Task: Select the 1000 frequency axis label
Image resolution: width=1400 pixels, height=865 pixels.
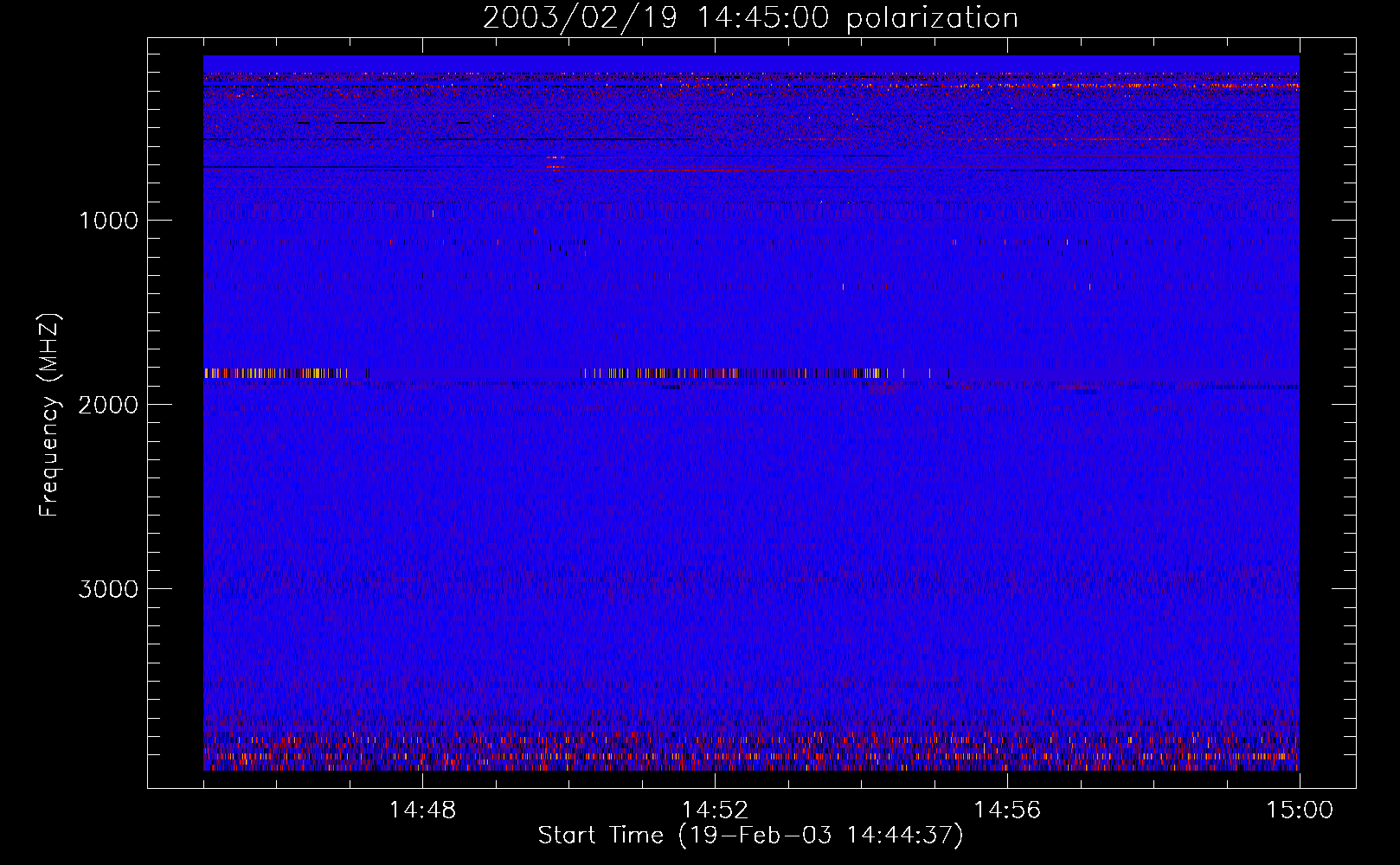Action: pos(108,221)
